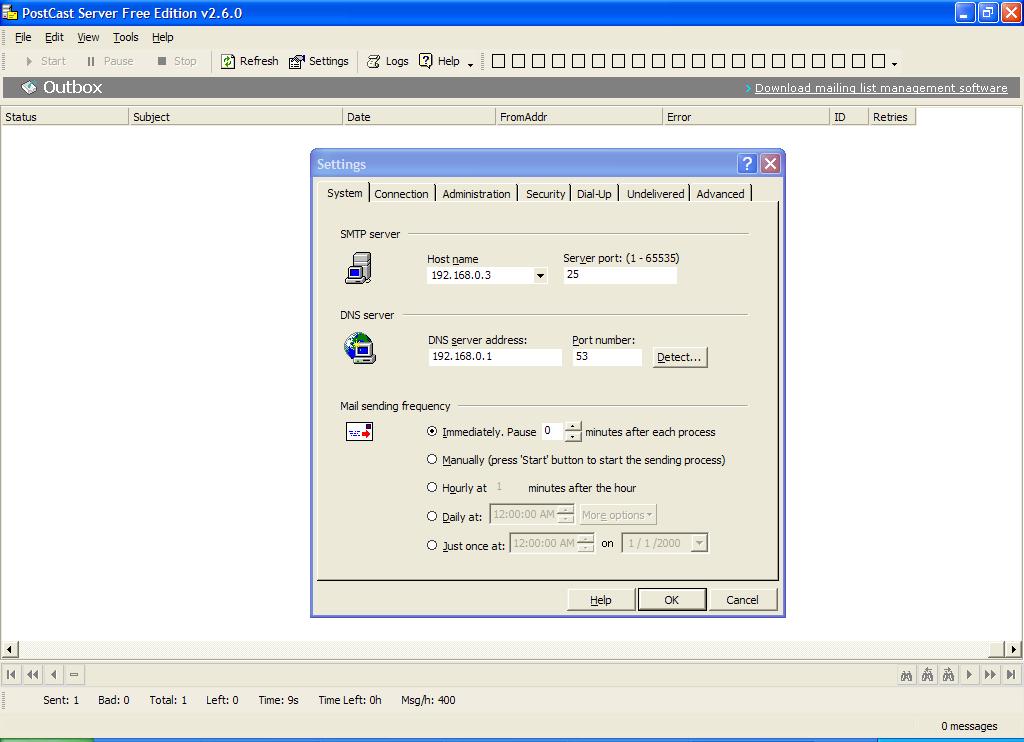The width and height of the screenshot is (1024, 742).
Task: Click the first binoculars find icon
Action: click(906, 675)
